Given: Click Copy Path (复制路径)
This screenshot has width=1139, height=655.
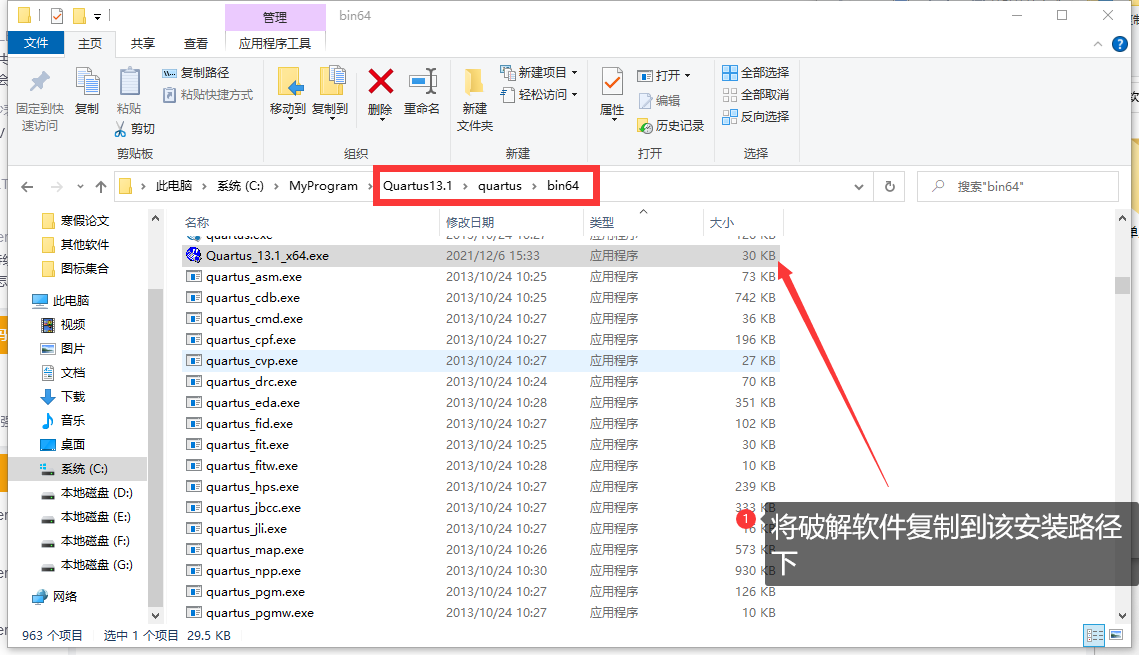Looking at the screenshot, I should point(195,73).
